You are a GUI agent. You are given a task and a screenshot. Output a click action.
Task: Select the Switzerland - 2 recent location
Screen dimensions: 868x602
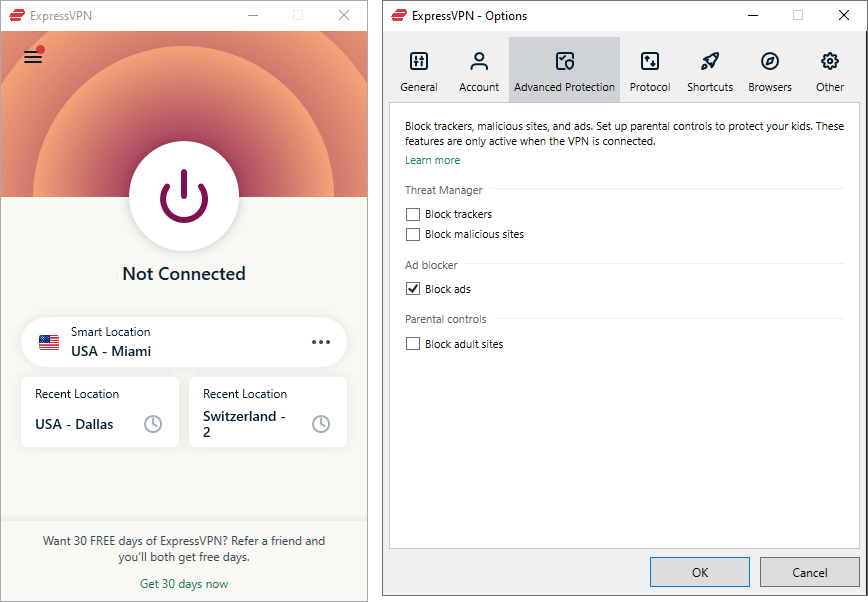pyautogui.click(x=268, y=412)
